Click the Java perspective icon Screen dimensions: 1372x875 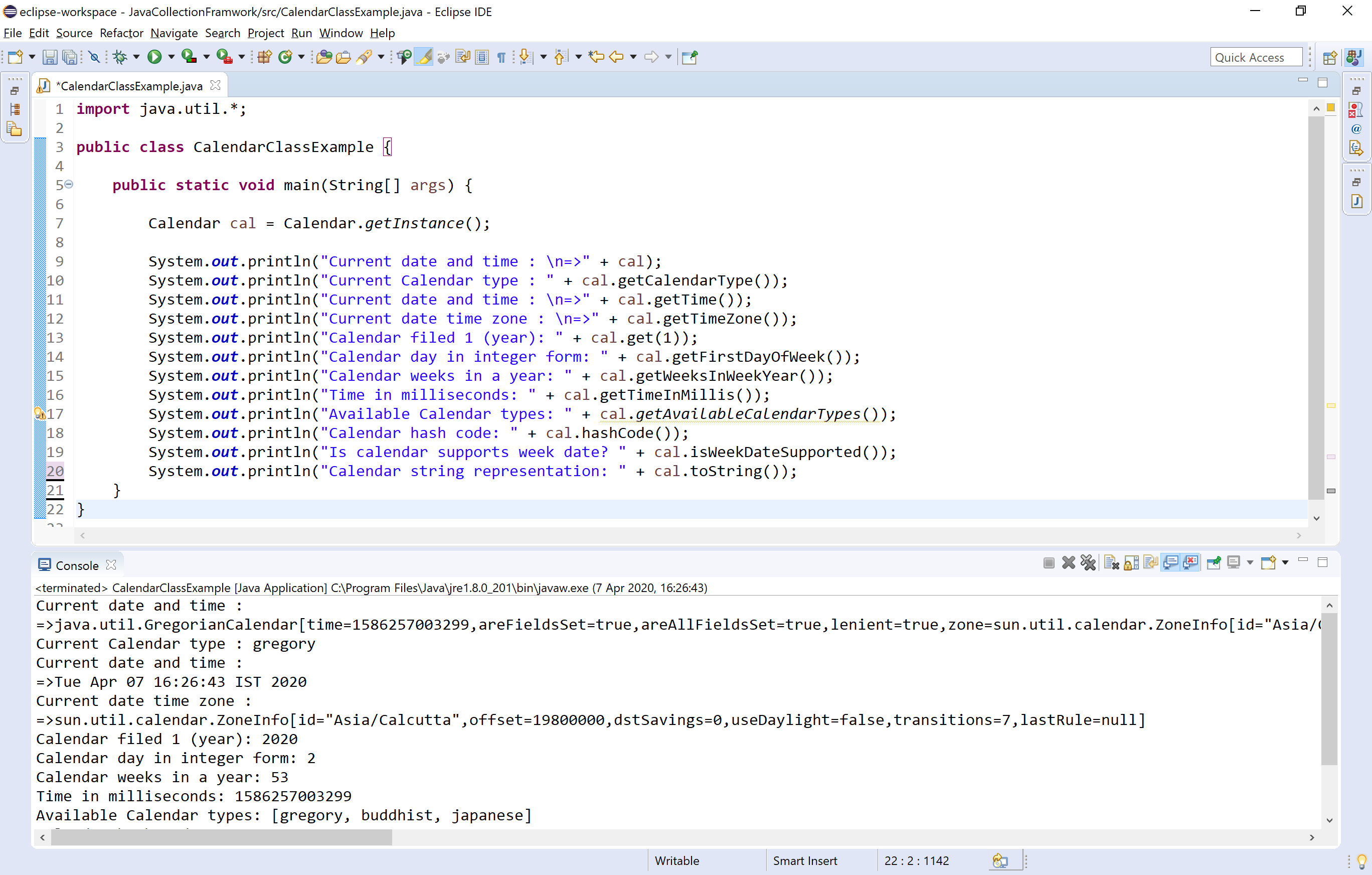pyautogui.click(x=1355, y=57)
